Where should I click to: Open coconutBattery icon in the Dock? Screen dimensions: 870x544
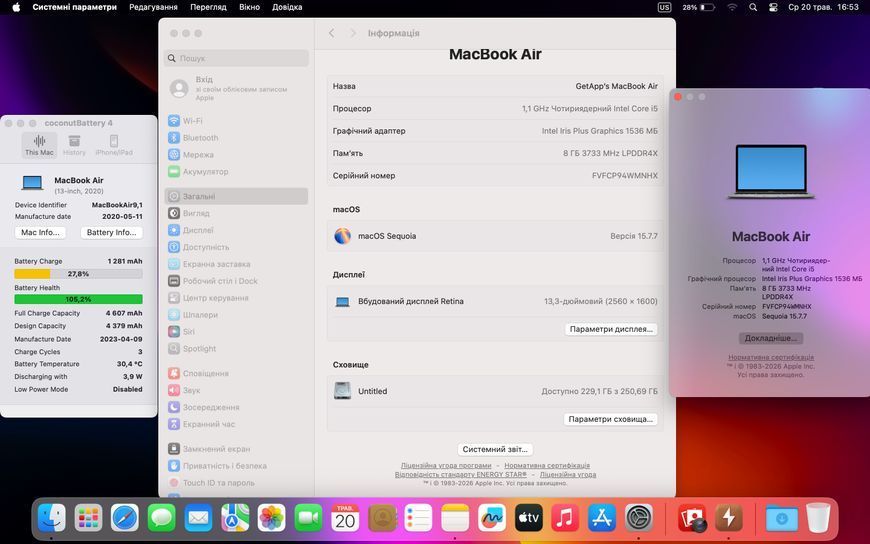click(729, 517)
